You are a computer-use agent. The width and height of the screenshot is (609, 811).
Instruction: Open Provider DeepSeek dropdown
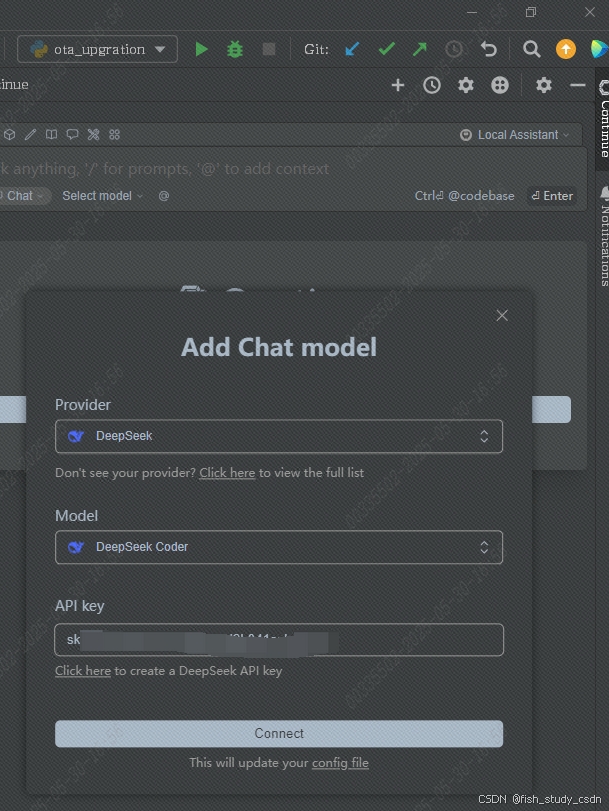pos(279,436)
